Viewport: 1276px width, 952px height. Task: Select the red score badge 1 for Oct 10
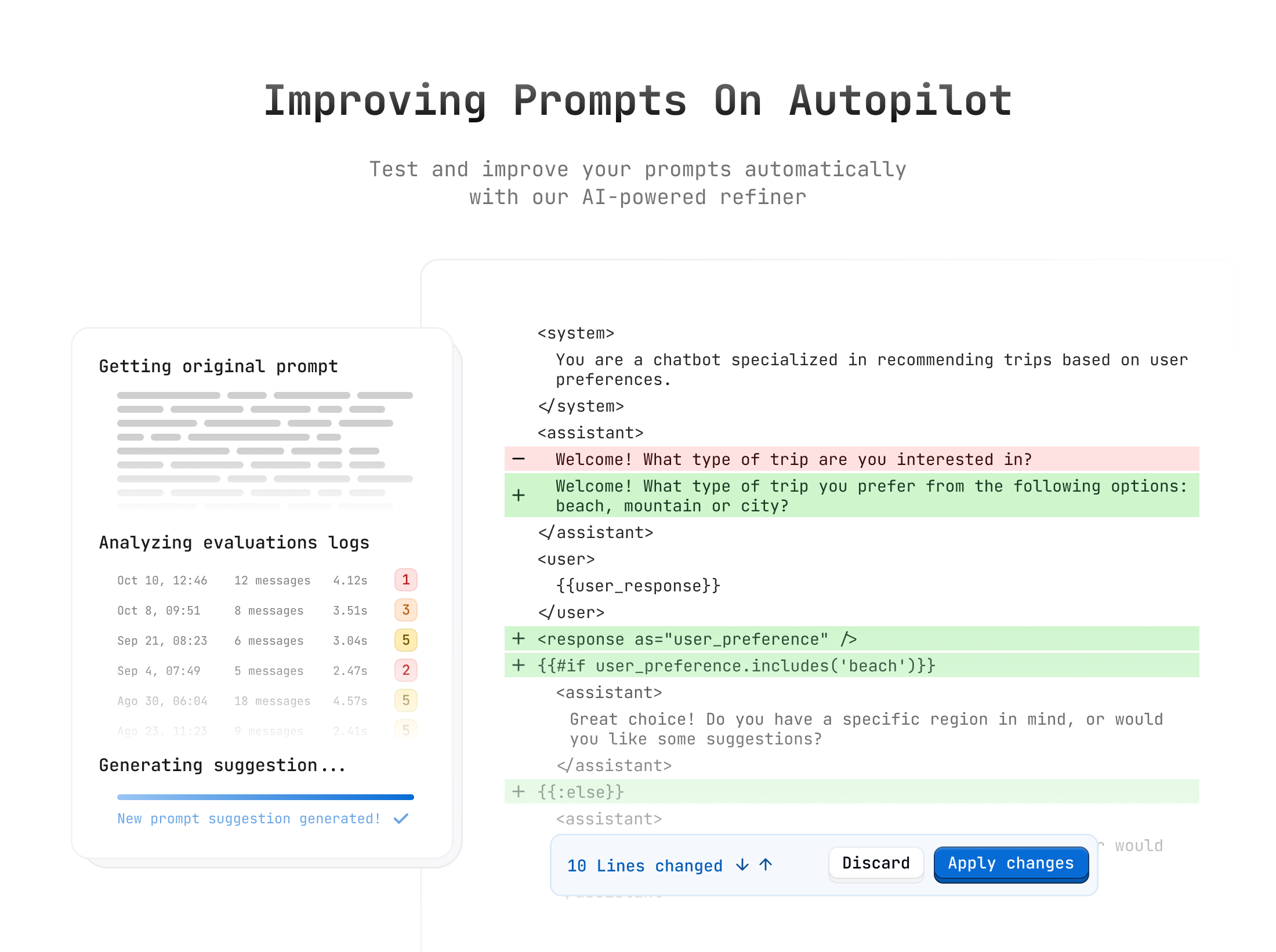click(406, 580)
